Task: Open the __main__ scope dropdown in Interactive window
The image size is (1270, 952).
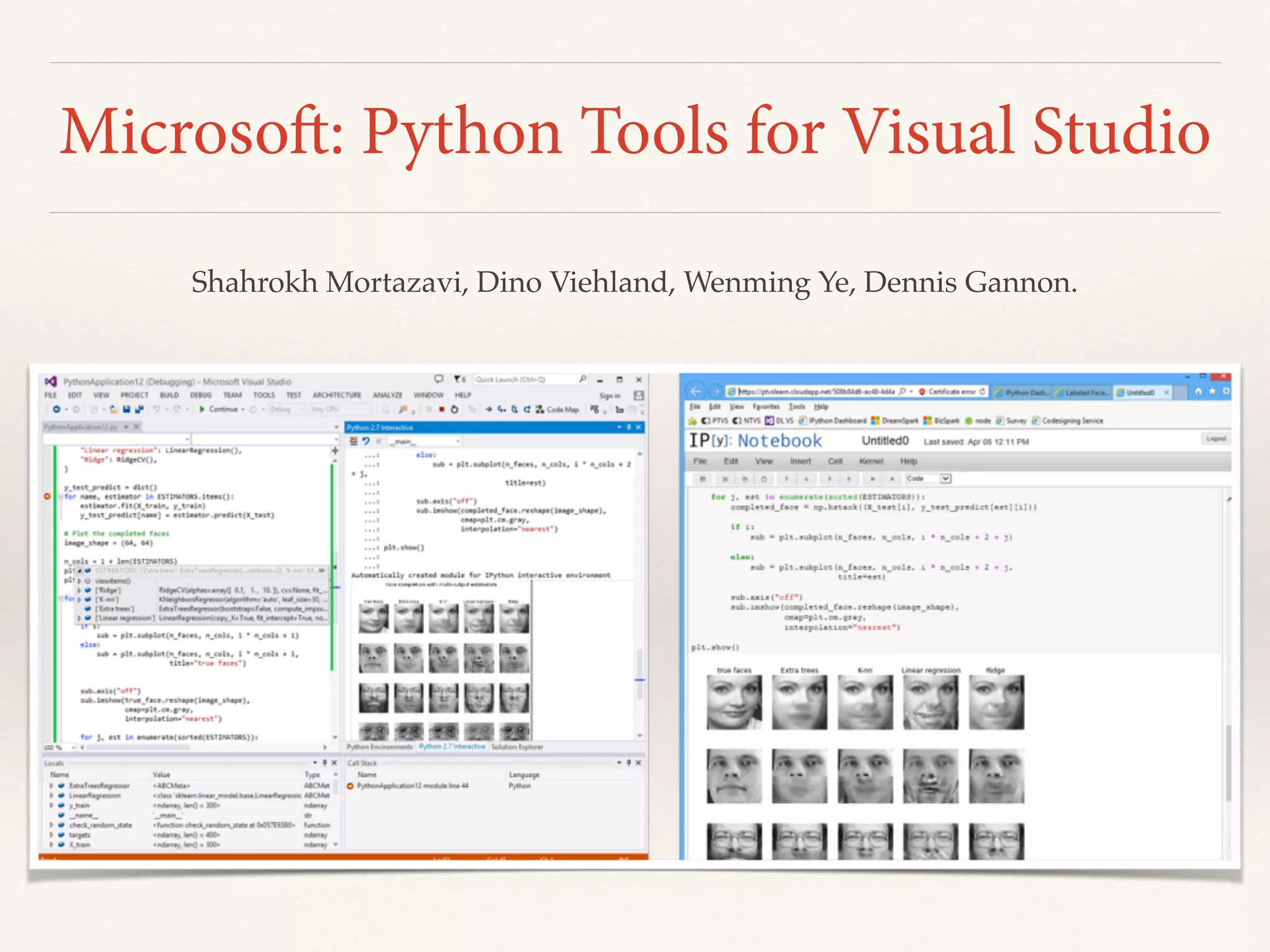Action: [425, 441]
